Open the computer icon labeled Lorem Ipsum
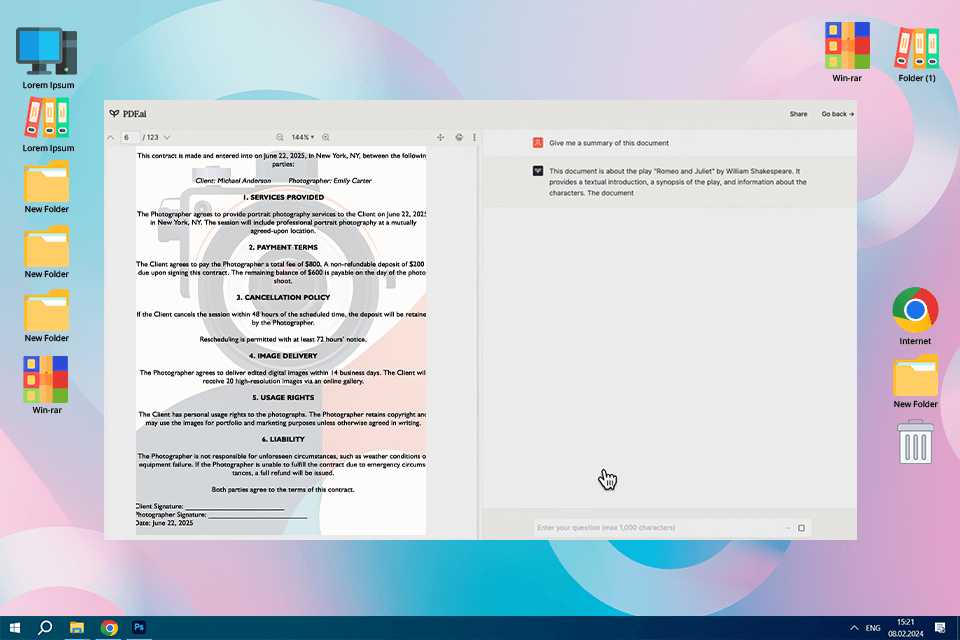 [x=47, y=58]
